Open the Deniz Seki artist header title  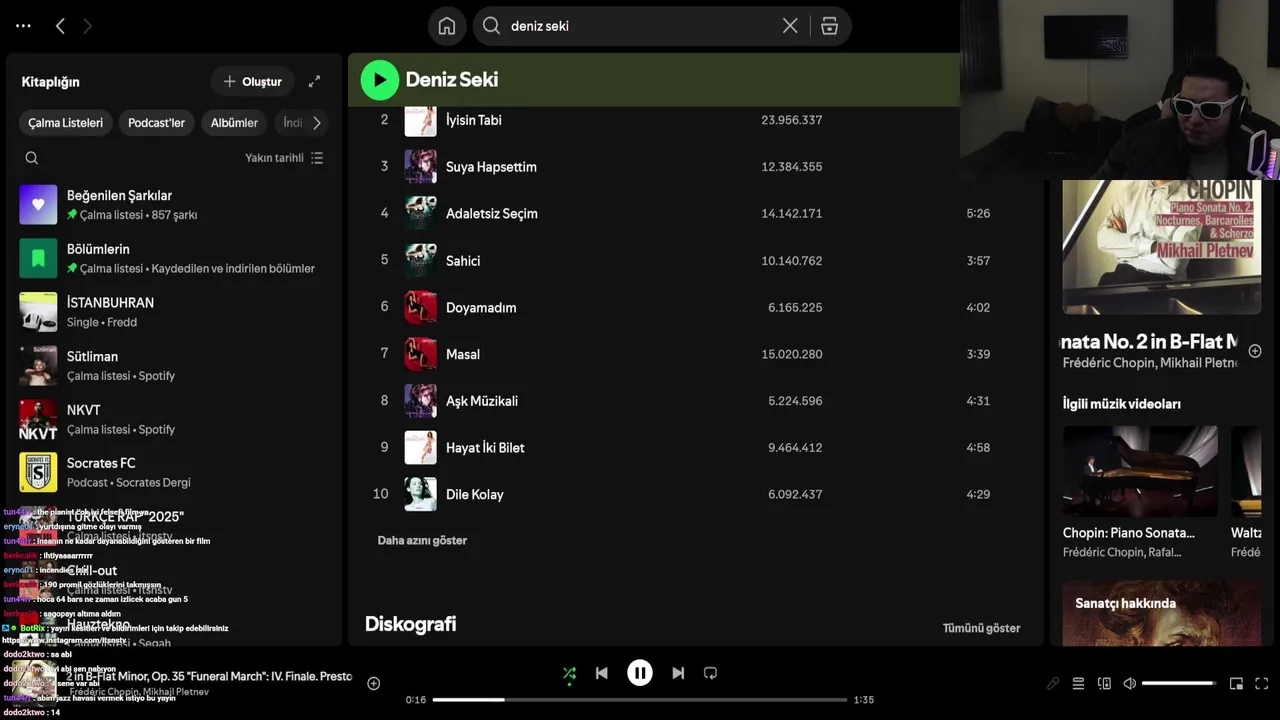coord(452,80)
